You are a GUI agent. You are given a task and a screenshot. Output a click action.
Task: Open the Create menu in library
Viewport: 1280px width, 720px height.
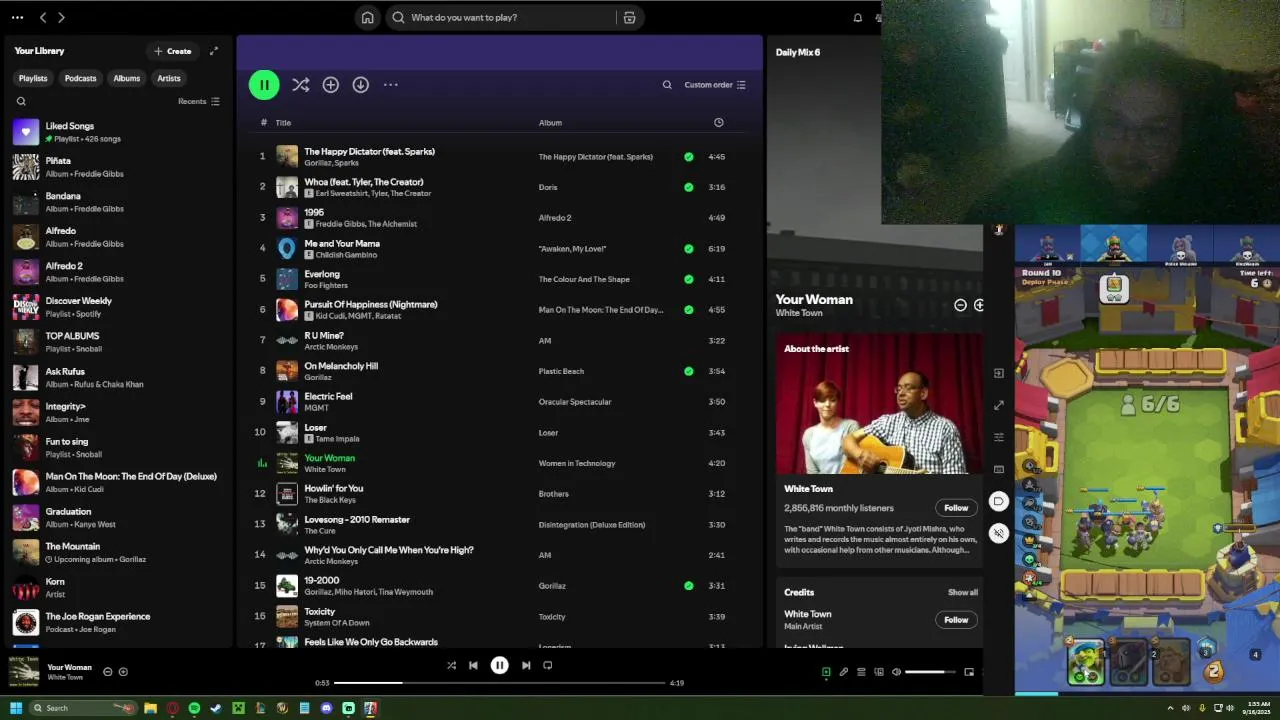pos(172,51)
